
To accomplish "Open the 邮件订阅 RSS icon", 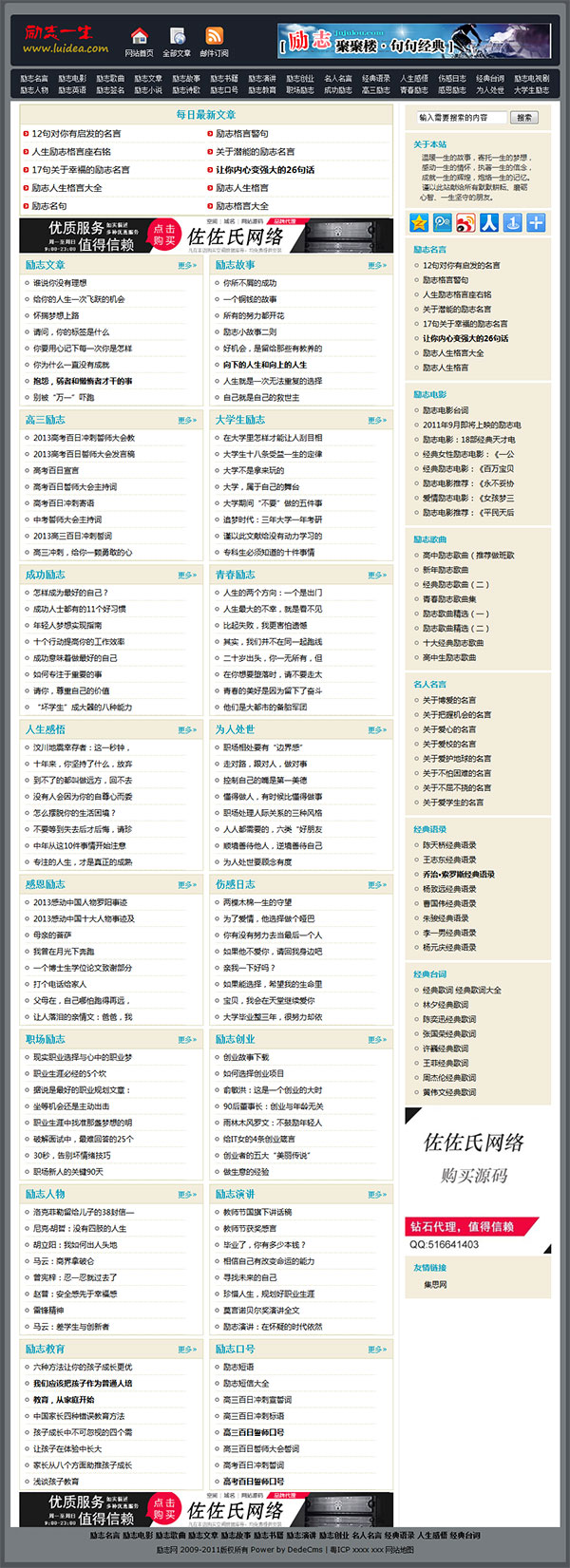I will pyautogui.click(x=214, y=36).
